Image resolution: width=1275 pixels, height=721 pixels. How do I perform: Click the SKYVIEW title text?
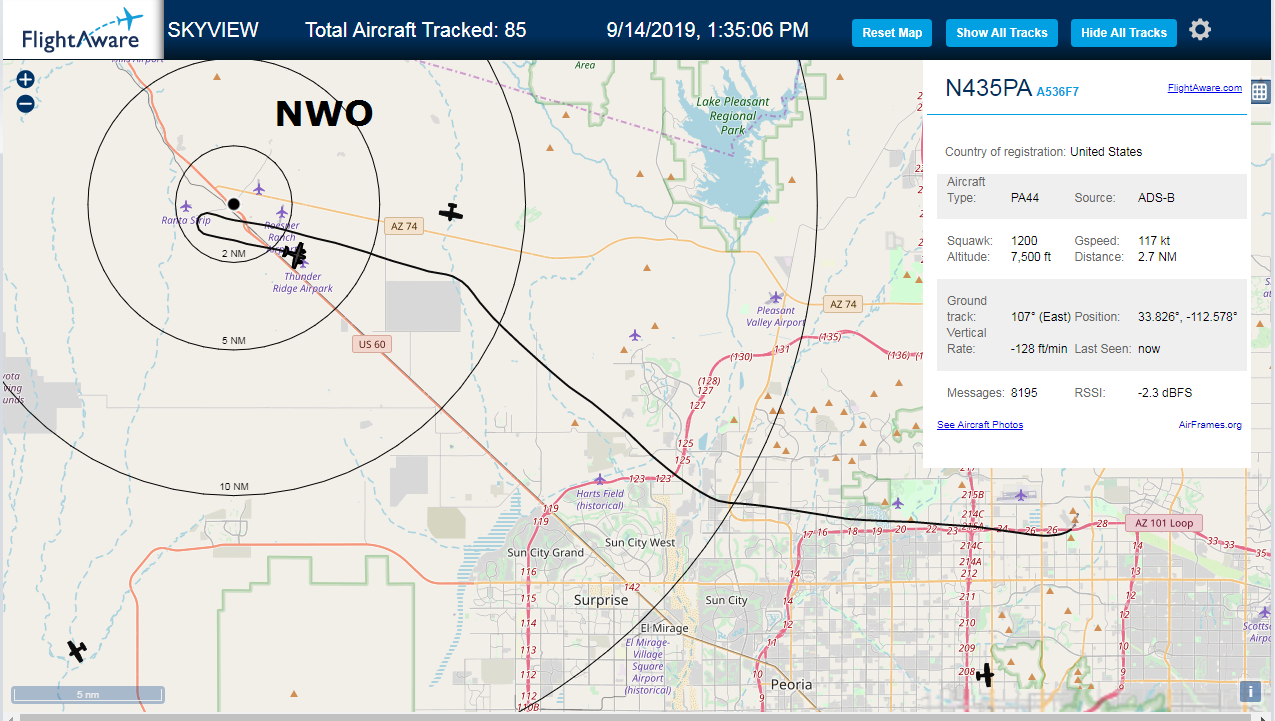point(213,30)
